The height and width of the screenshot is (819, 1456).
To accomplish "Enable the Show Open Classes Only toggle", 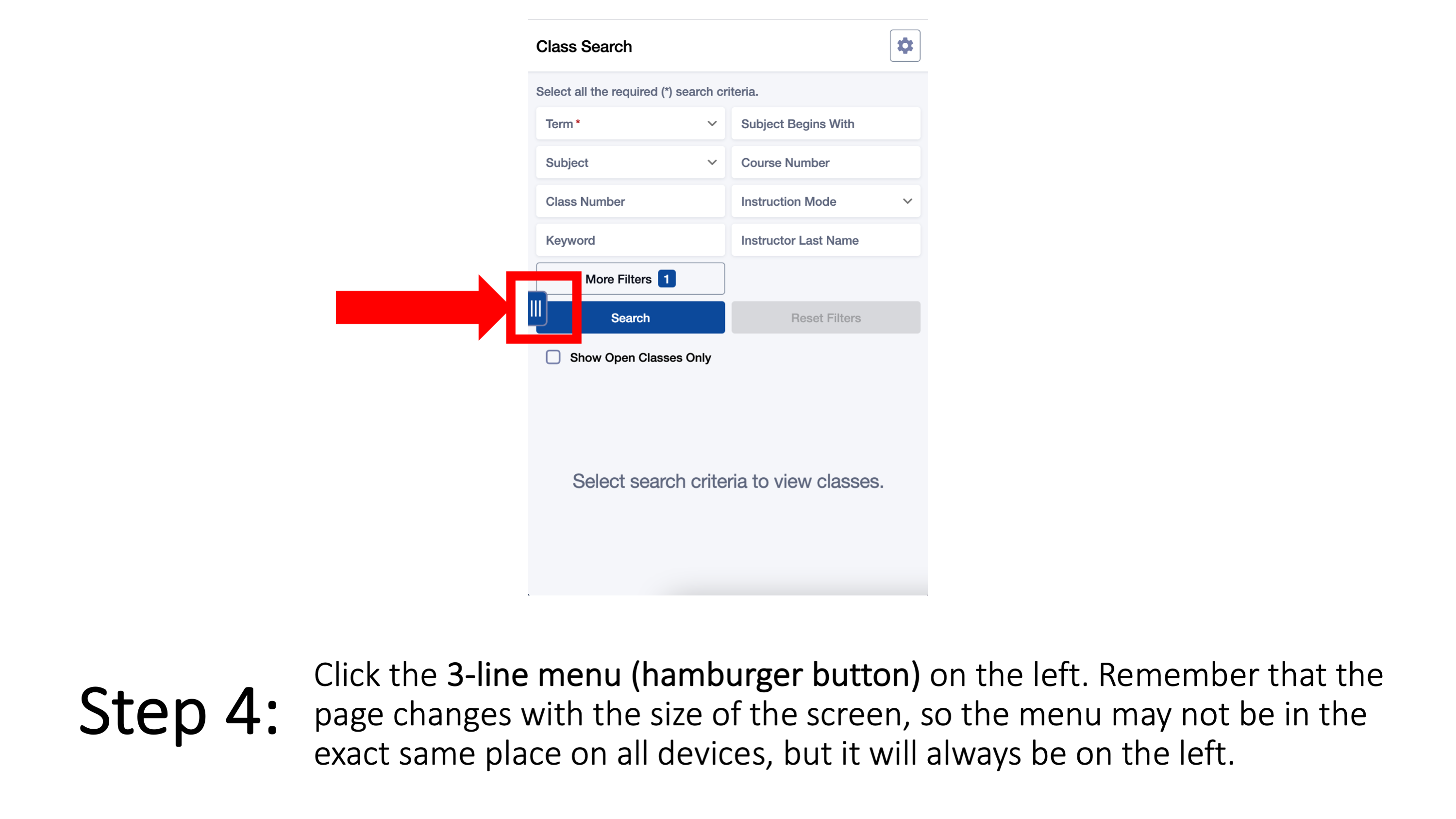I will click(x=552, y=357).
